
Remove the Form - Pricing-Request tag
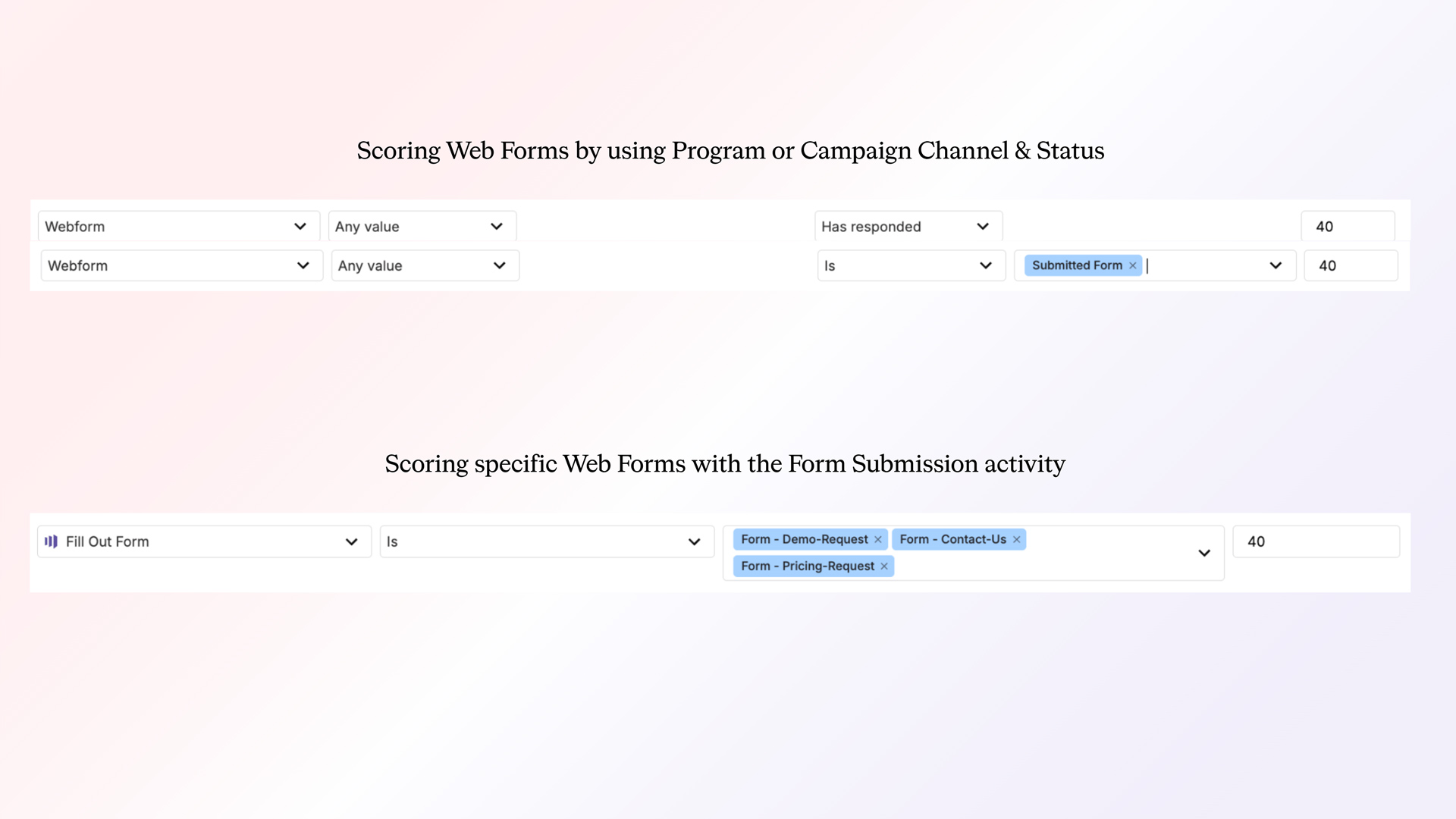pyautogui.click(x=883, y=566)
